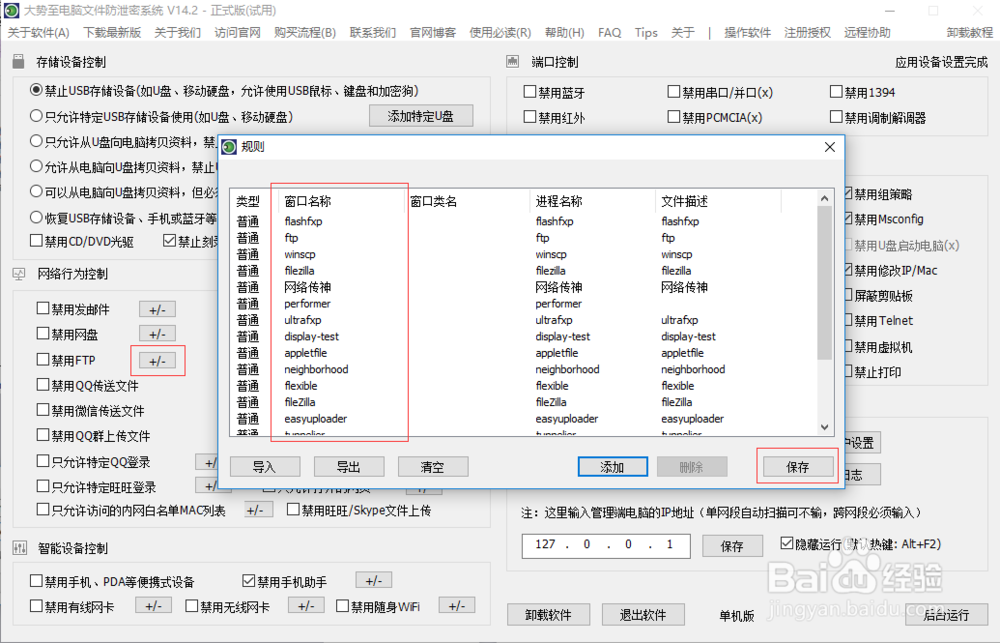1000x643 pixels.
Task: Open 注册授权 menu item
Action: pyautogui.click(x=807, y=33)
